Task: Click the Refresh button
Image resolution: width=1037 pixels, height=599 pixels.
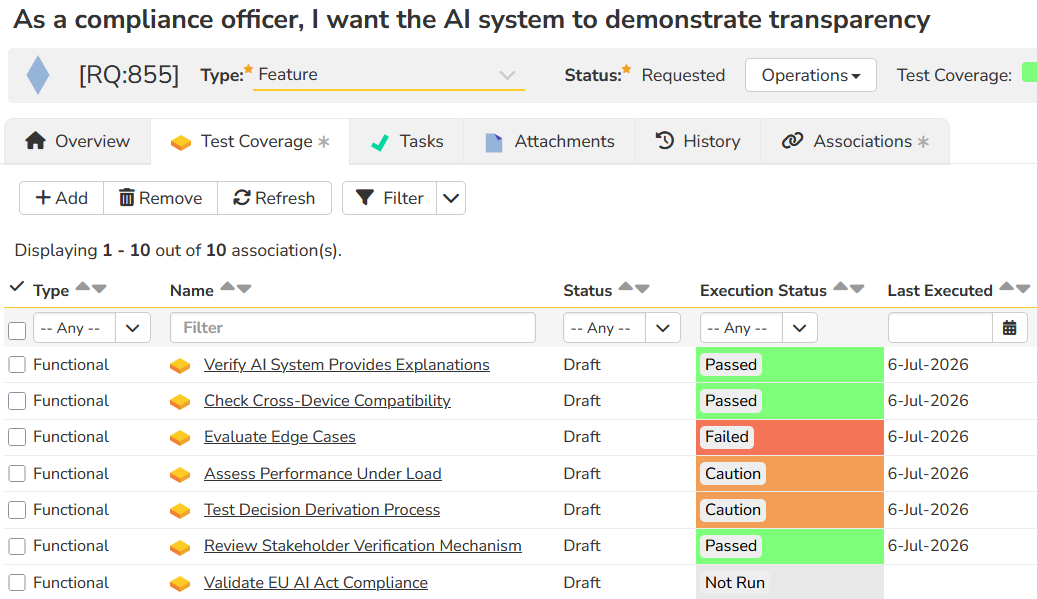Action: (x=274, y=198)
